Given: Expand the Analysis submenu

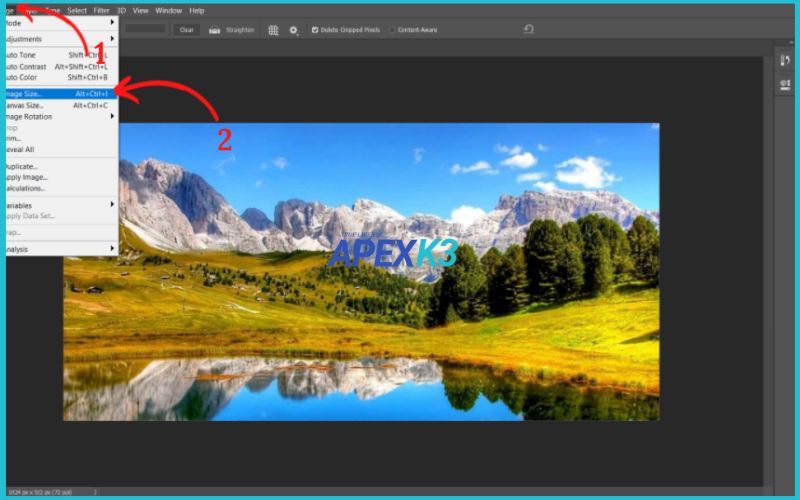Looking at the screenshot, I should point(60,249).
